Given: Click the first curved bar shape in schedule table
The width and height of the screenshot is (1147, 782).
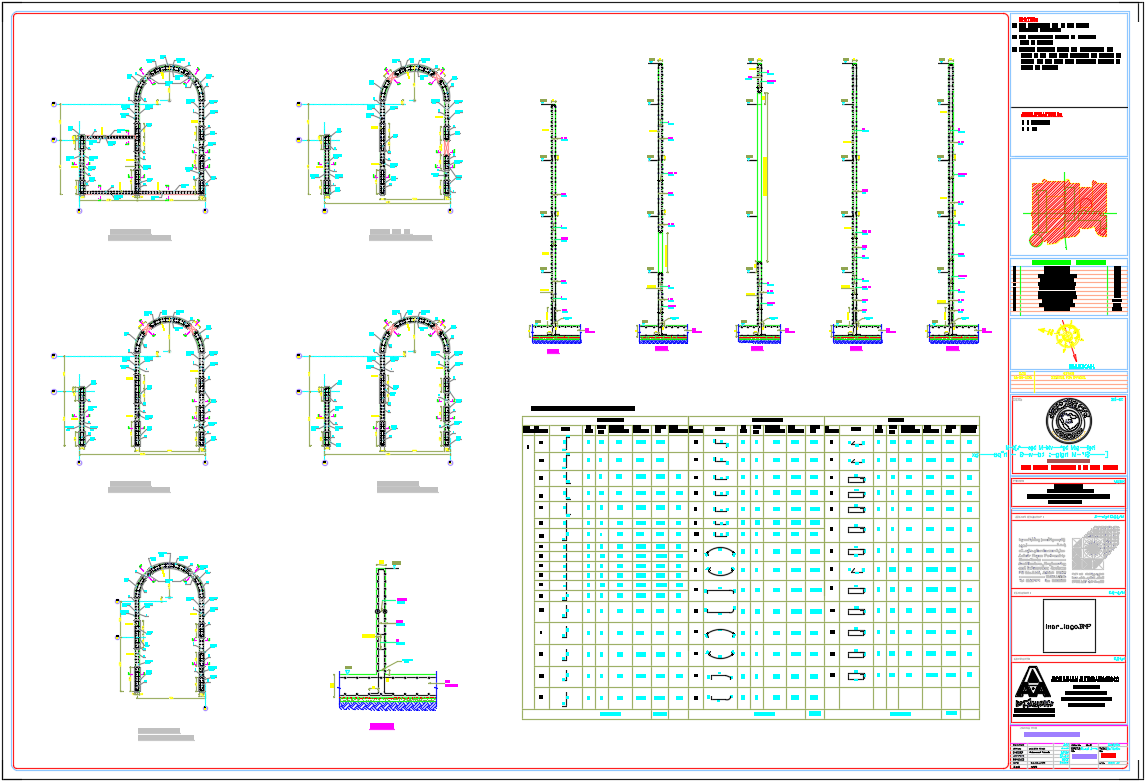Looking at the screenshot, I should coord(718,552).
